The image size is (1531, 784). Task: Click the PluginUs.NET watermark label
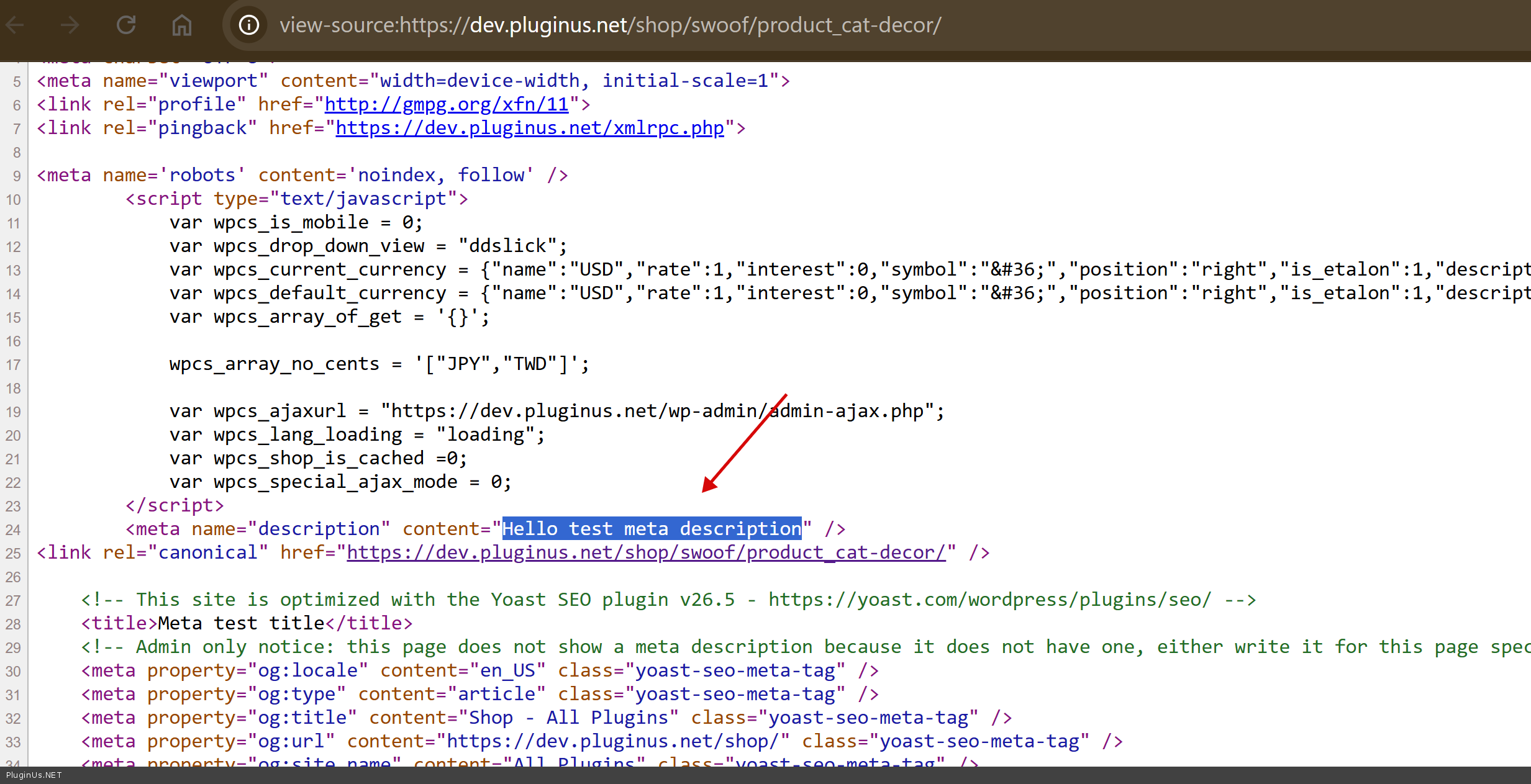coord(34,775)
